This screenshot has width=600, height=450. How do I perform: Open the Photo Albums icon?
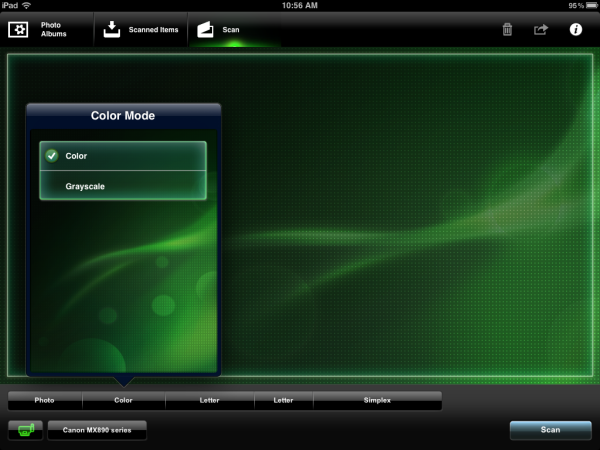pyautogui.click(x=19, y=30)
